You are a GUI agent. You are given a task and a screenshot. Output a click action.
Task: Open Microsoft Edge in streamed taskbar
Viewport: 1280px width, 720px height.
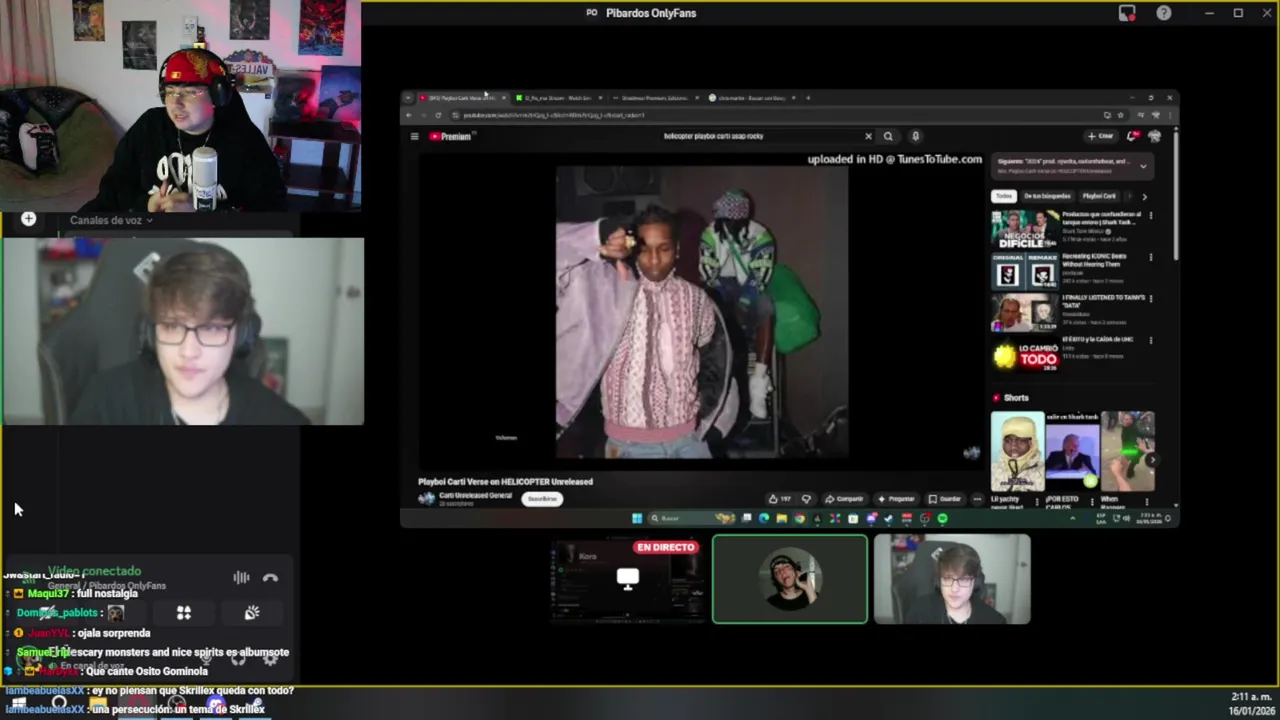764,518
